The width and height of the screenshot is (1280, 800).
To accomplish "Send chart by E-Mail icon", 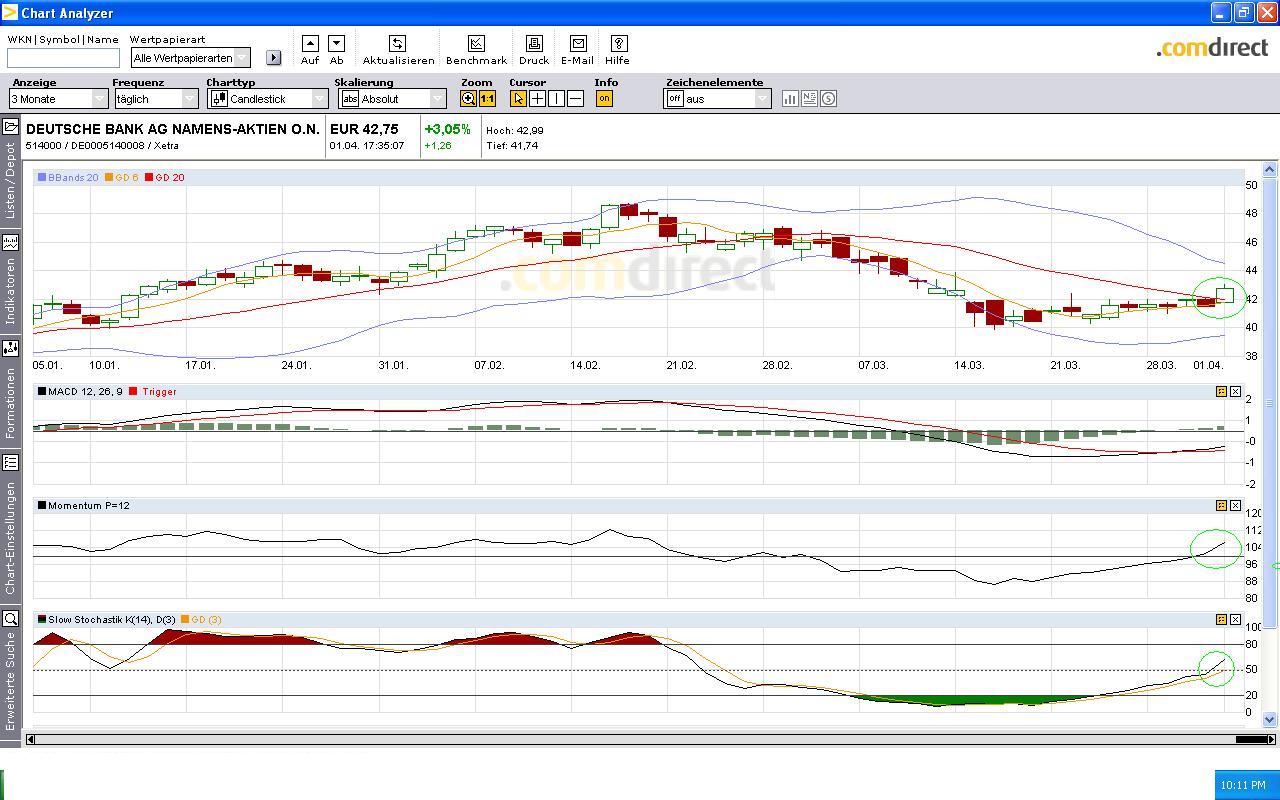I will click(578, 43).
